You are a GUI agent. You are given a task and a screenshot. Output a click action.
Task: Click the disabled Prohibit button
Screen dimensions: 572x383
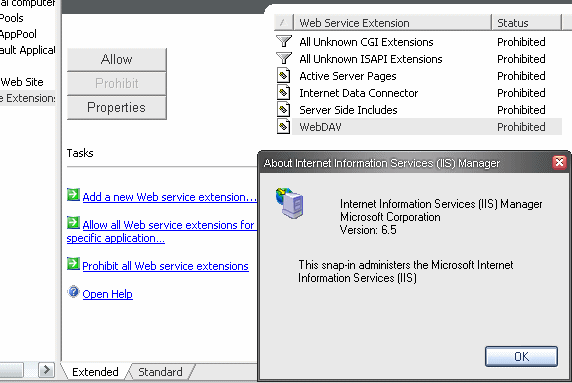(117, 84)
